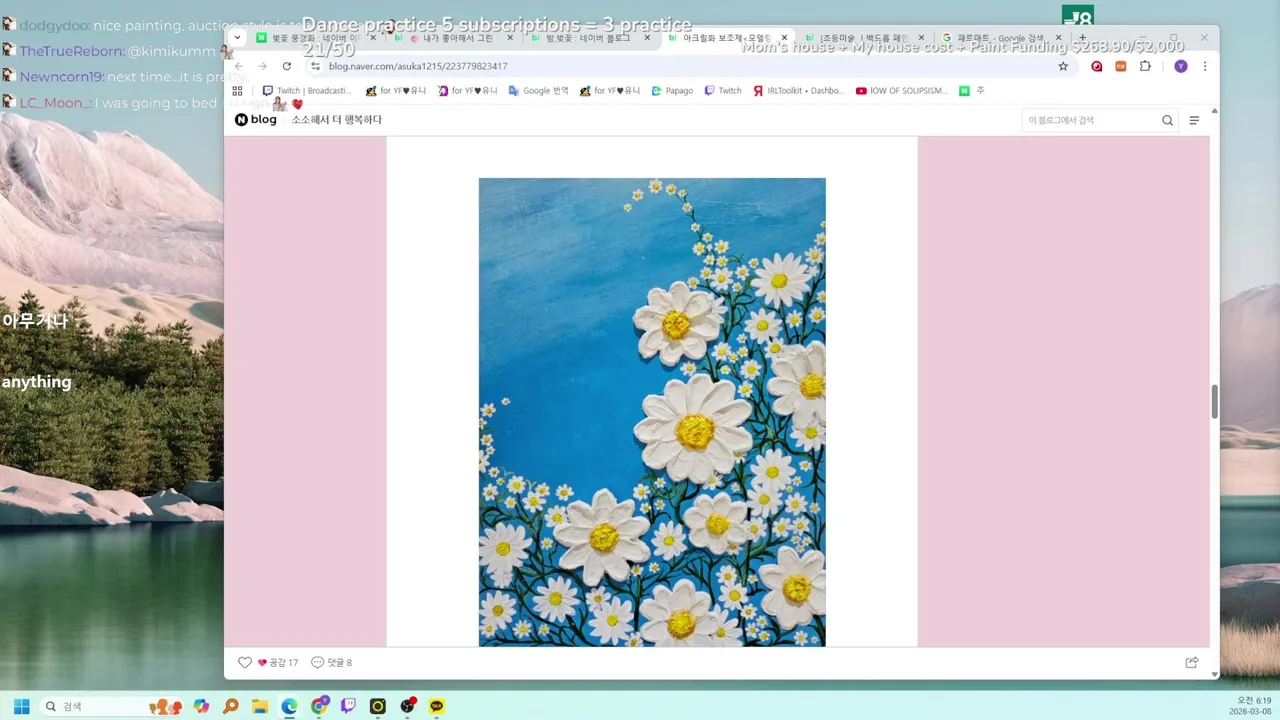Focus the 이 블로그에서 검색 field

point(1090,120)
